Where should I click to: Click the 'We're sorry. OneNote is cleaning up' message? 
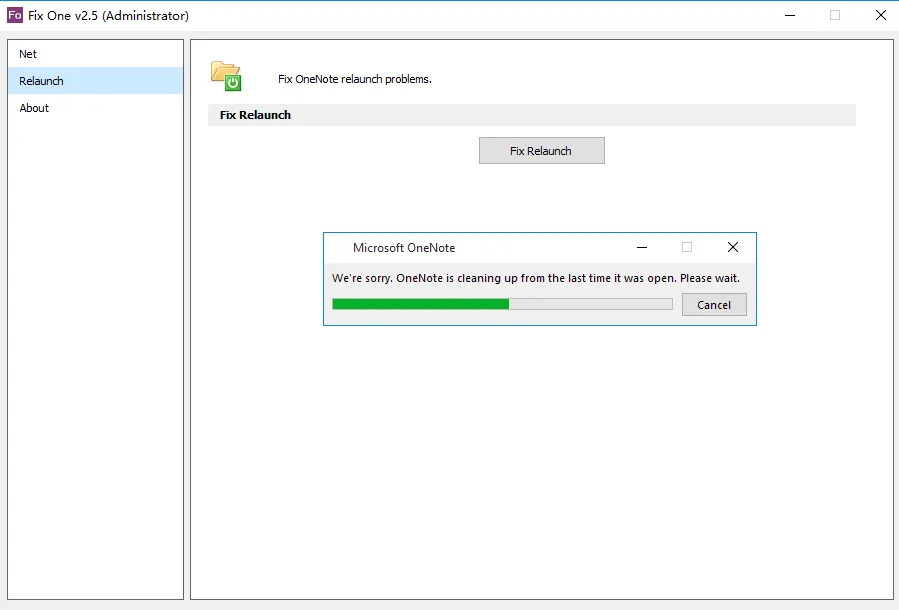pyautogui.click(x=536, y=278)
